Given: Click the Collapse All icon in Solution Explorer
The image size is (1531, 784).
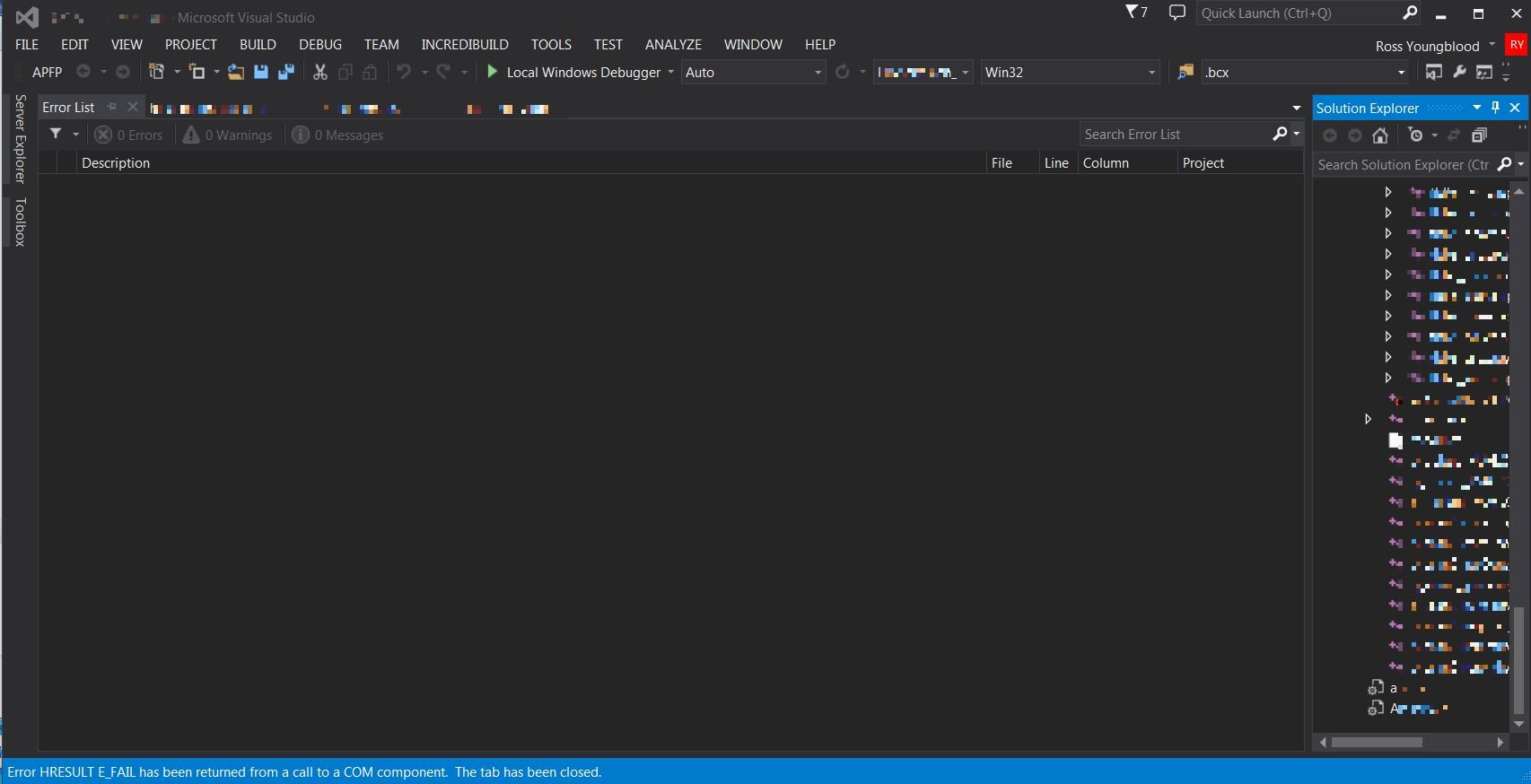Looking at the screenshot, I should (x=1480, y=135).
